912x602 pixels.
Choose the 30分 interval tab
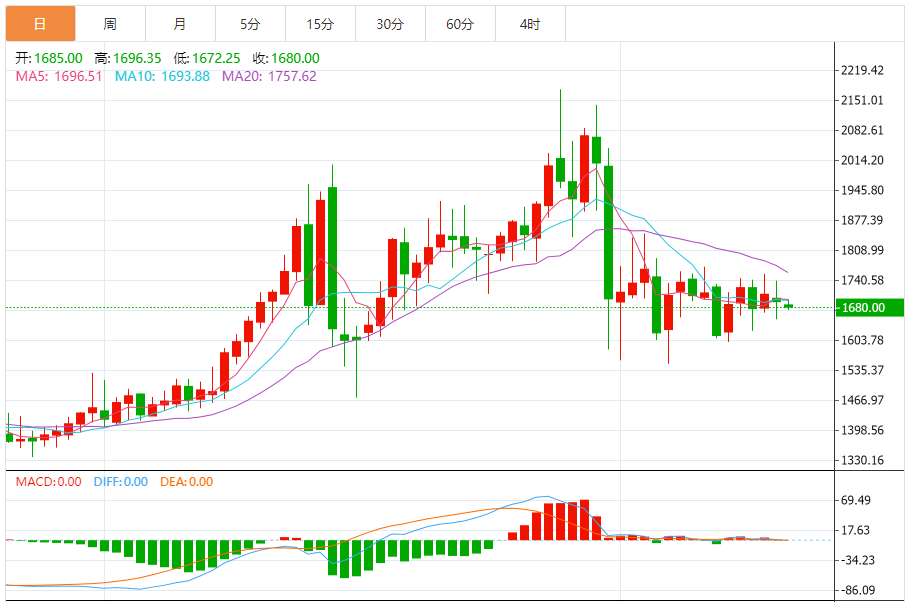390,24
